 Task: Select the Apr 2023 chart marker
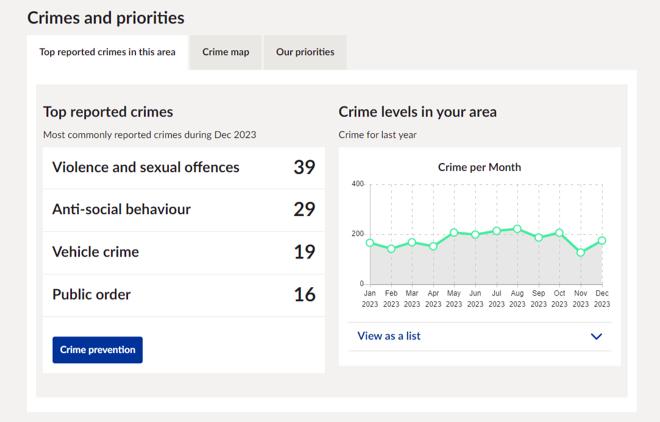(433, 246)
